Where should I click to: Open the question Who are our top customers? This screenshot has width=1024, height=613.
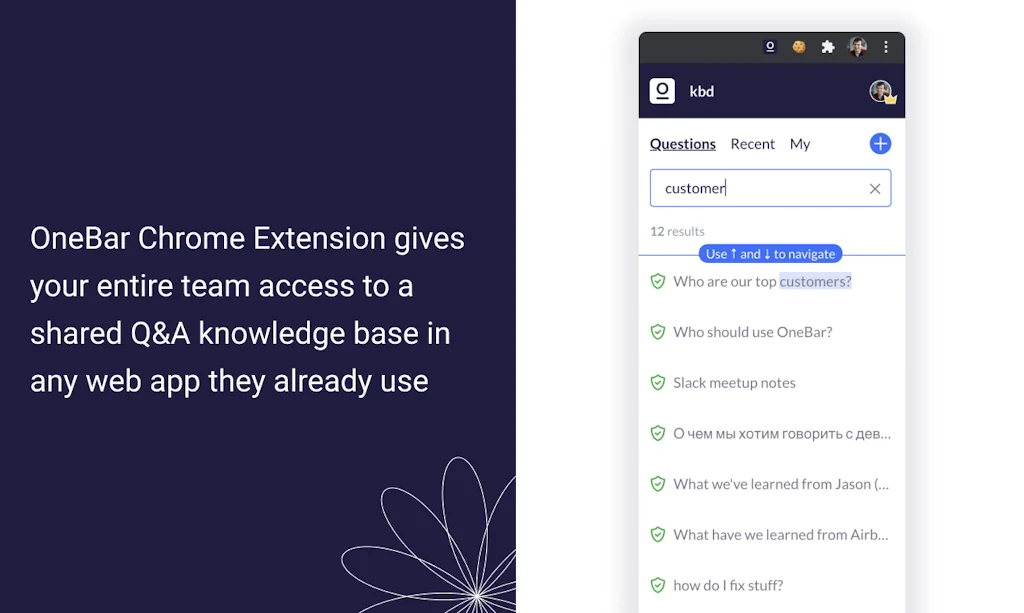pos(762,281)
